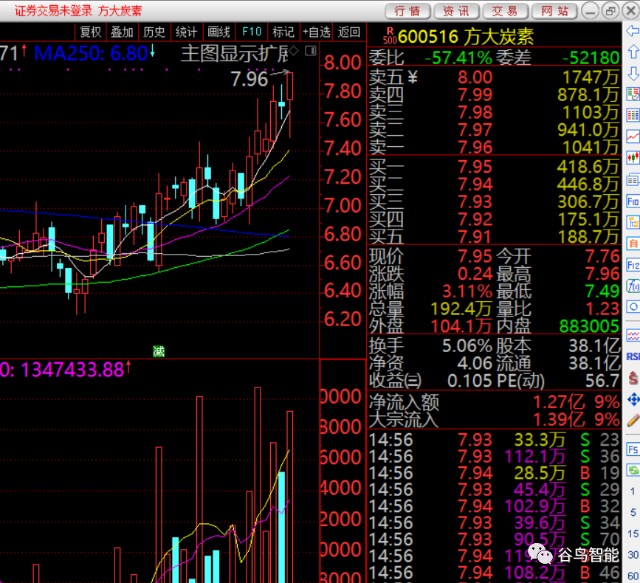Screen dimensions: 640x583
Task: Click the red dollar sign icon
Action: [x=633, y=378]
